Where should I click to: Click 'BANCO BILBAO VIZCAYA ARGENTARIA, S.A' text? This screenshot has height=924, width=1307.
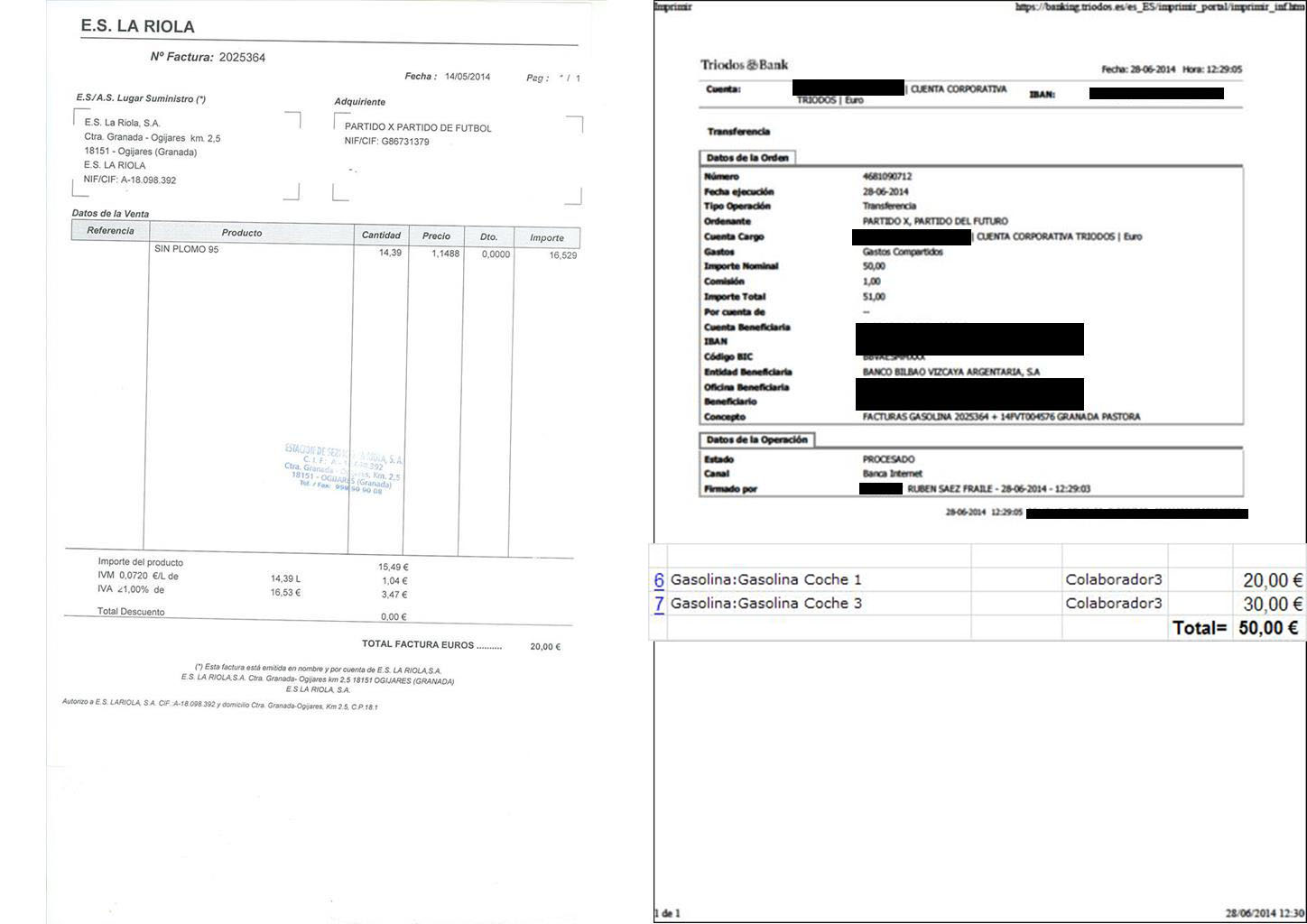tap(951, 372)
